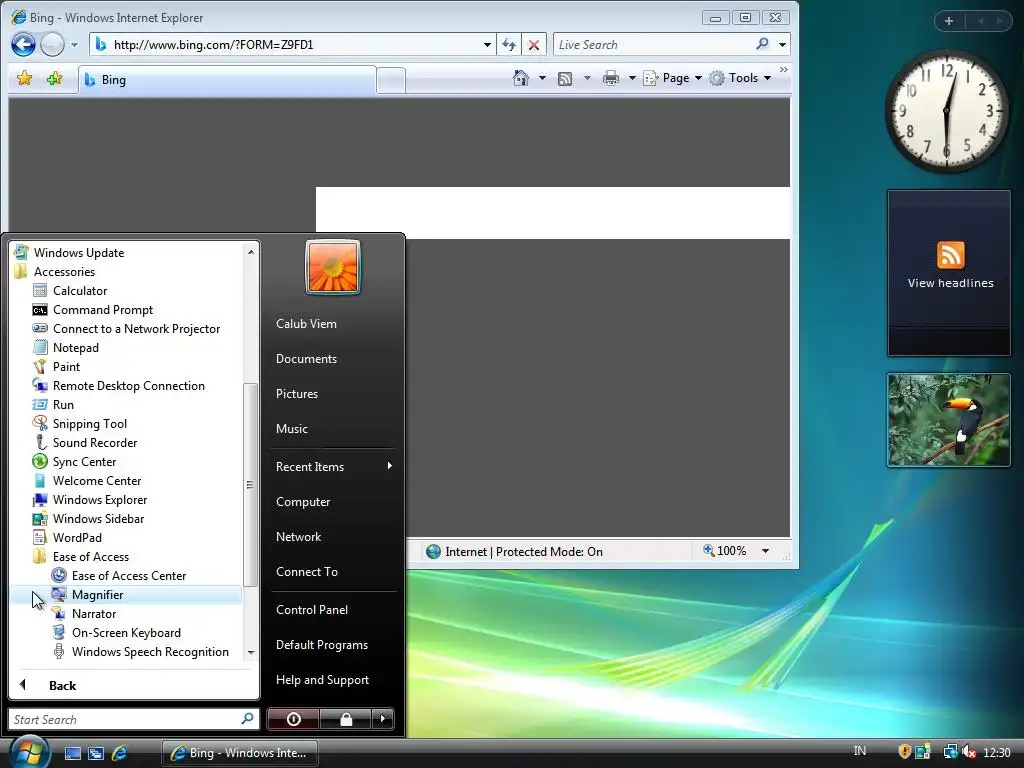Screen dimensions: 1024x768
Task: Launch Sound Recorder
Action: point(95,443)
